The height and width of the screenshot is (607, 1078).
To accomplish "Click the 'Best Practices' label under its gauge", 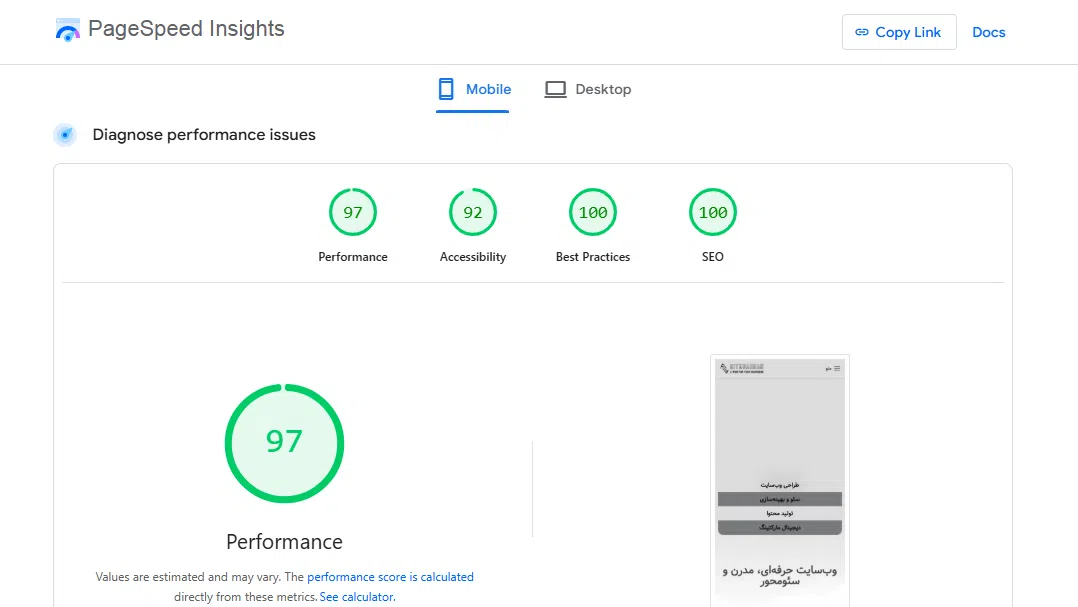I will coord(593,257).
